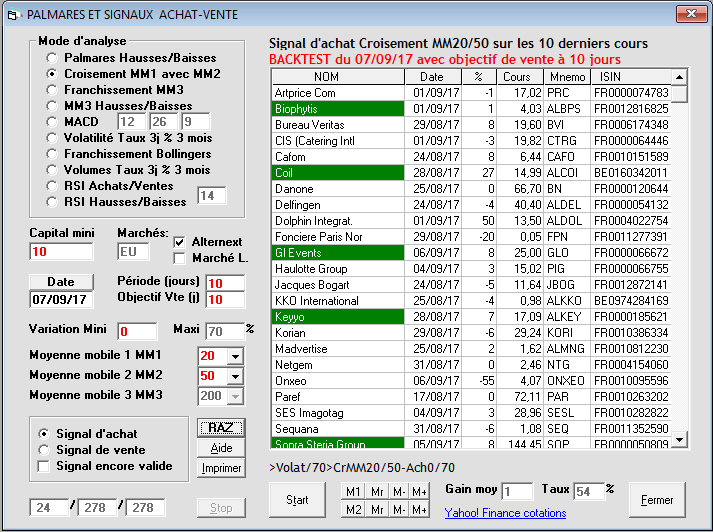
Task: Click the list scrollbar up arrow
Action: point(679,77)
